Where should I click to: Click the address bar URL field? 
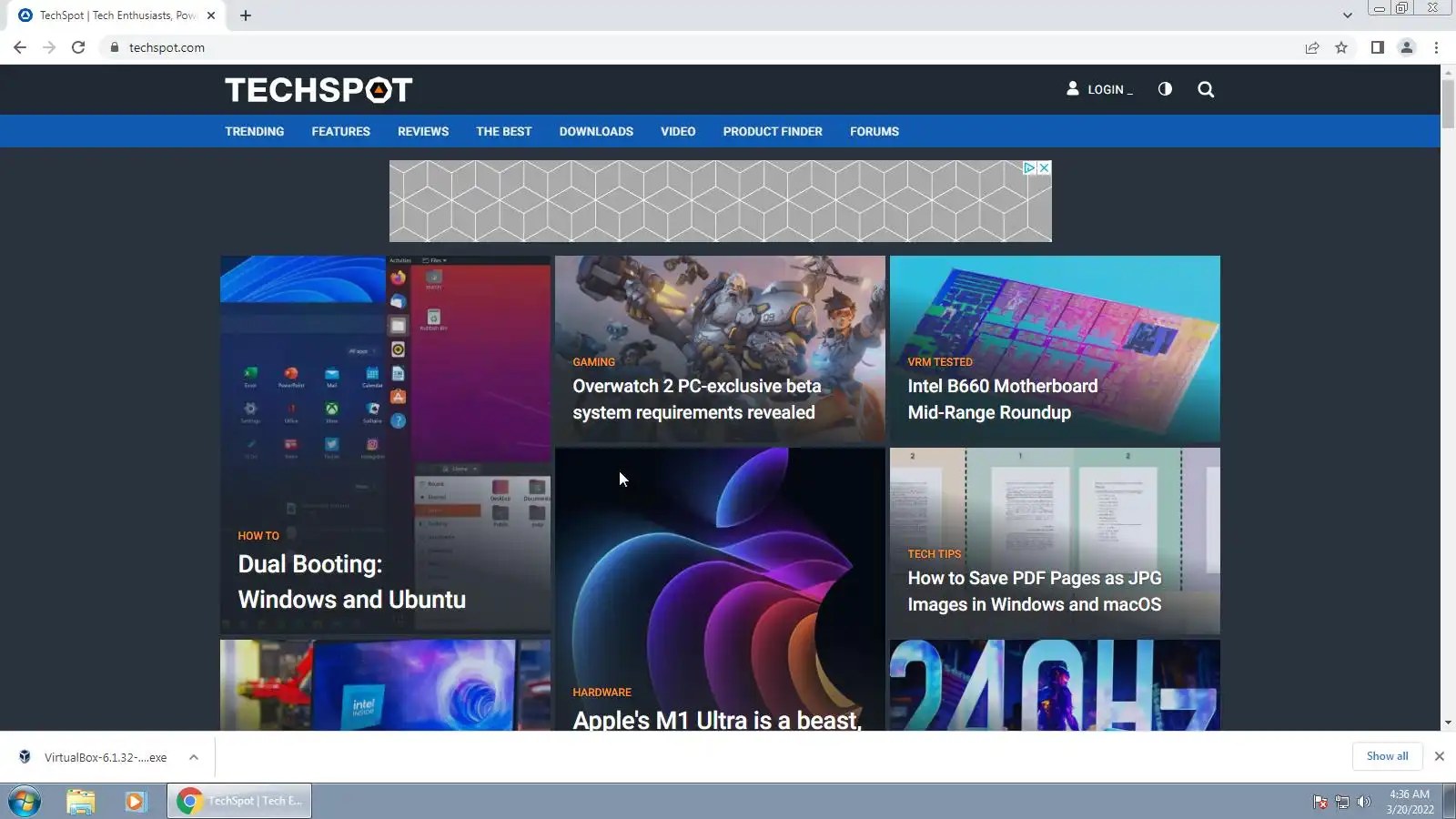point(701,47)
